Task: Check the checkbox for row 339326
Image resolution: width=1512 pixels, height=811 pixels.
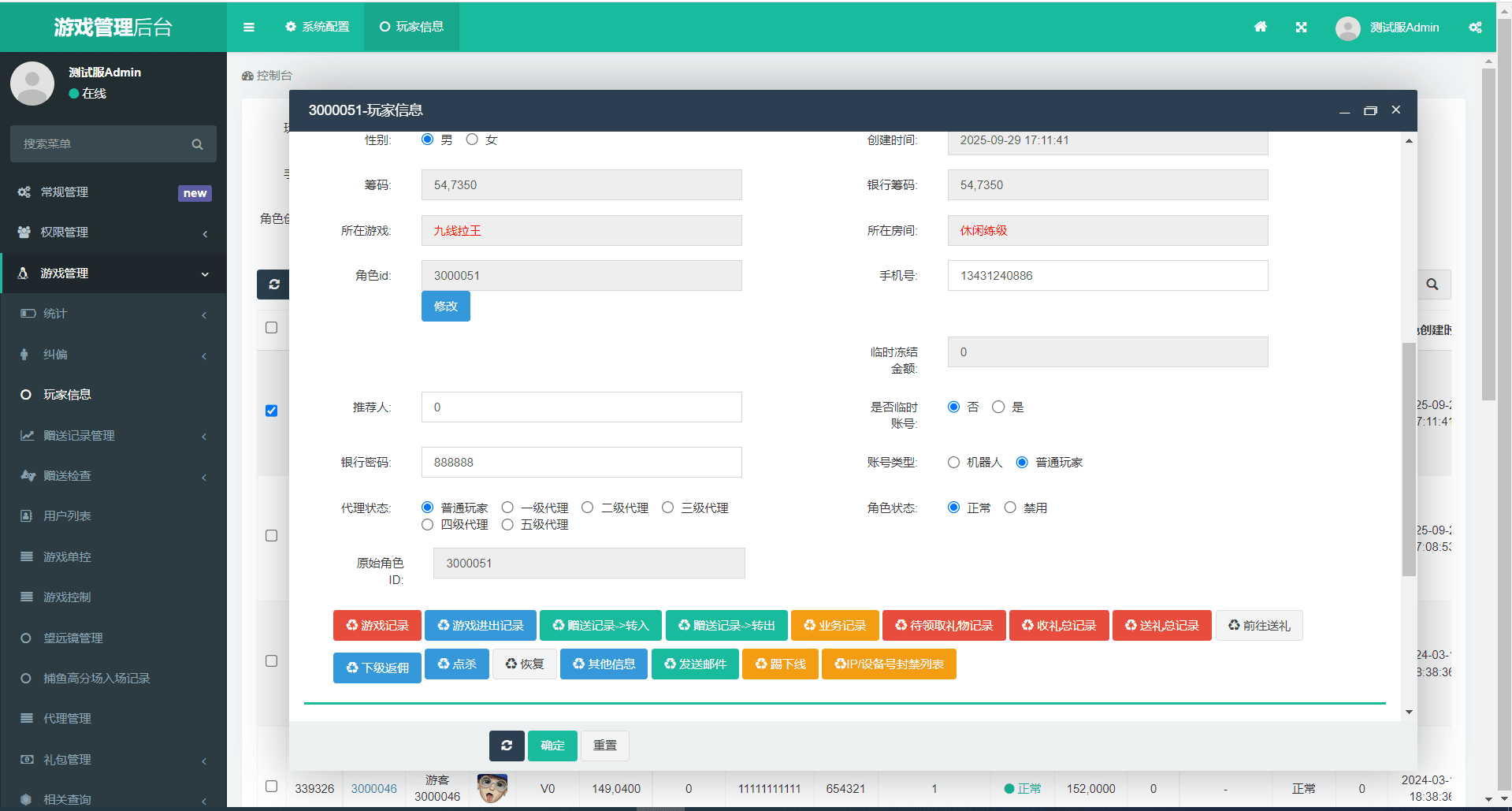Action: click(x=272, y=786)
